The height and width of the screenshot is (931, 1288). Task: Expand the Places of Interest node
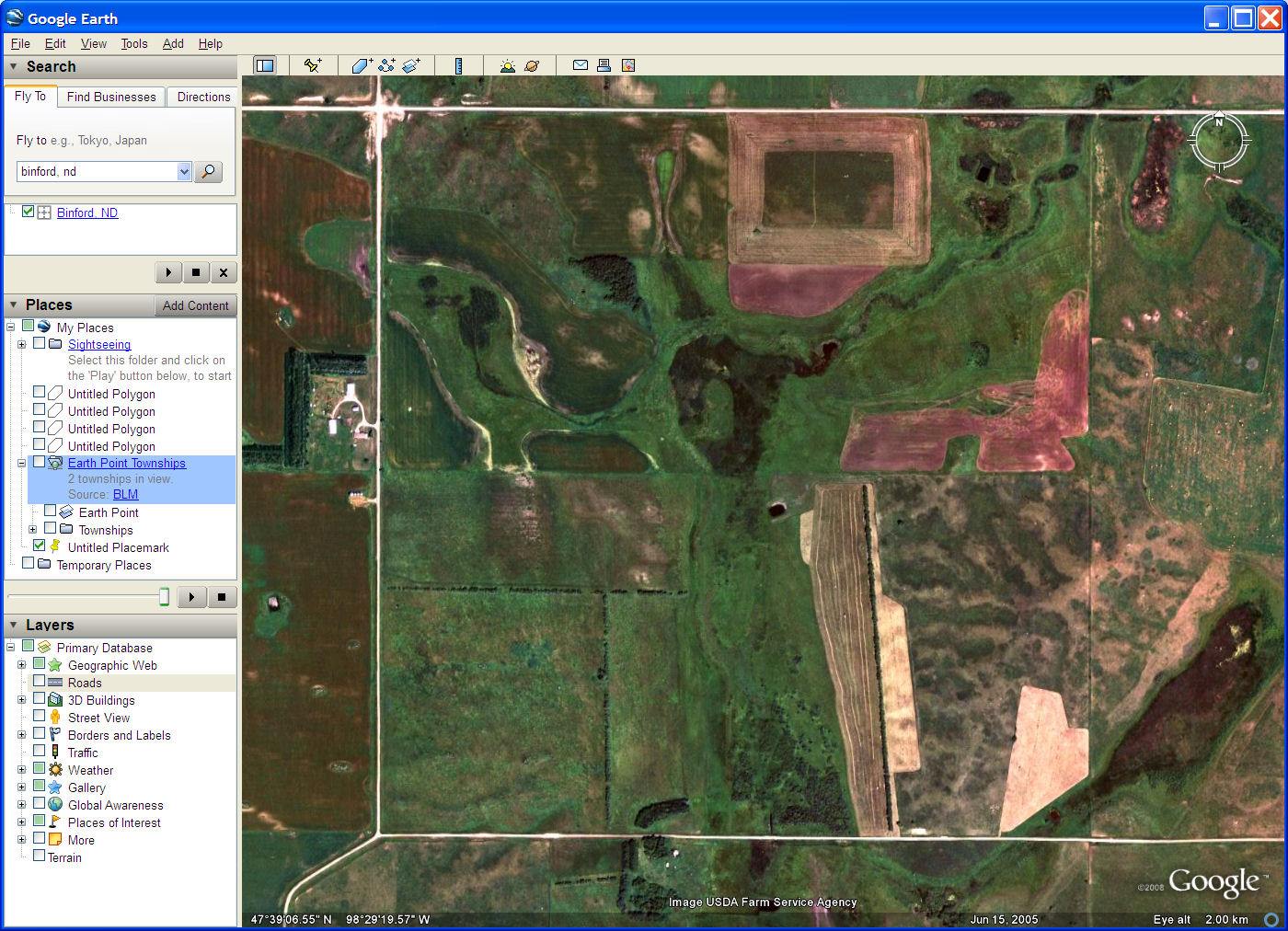(21, 822)
